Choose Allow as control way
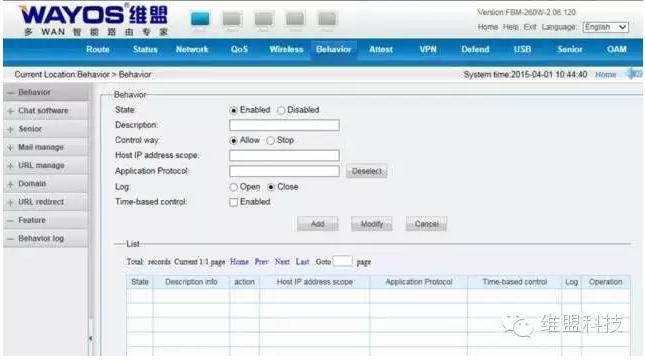Image resolution: width=645 pixels, height=363 pixels. click(x=234, y=141)
